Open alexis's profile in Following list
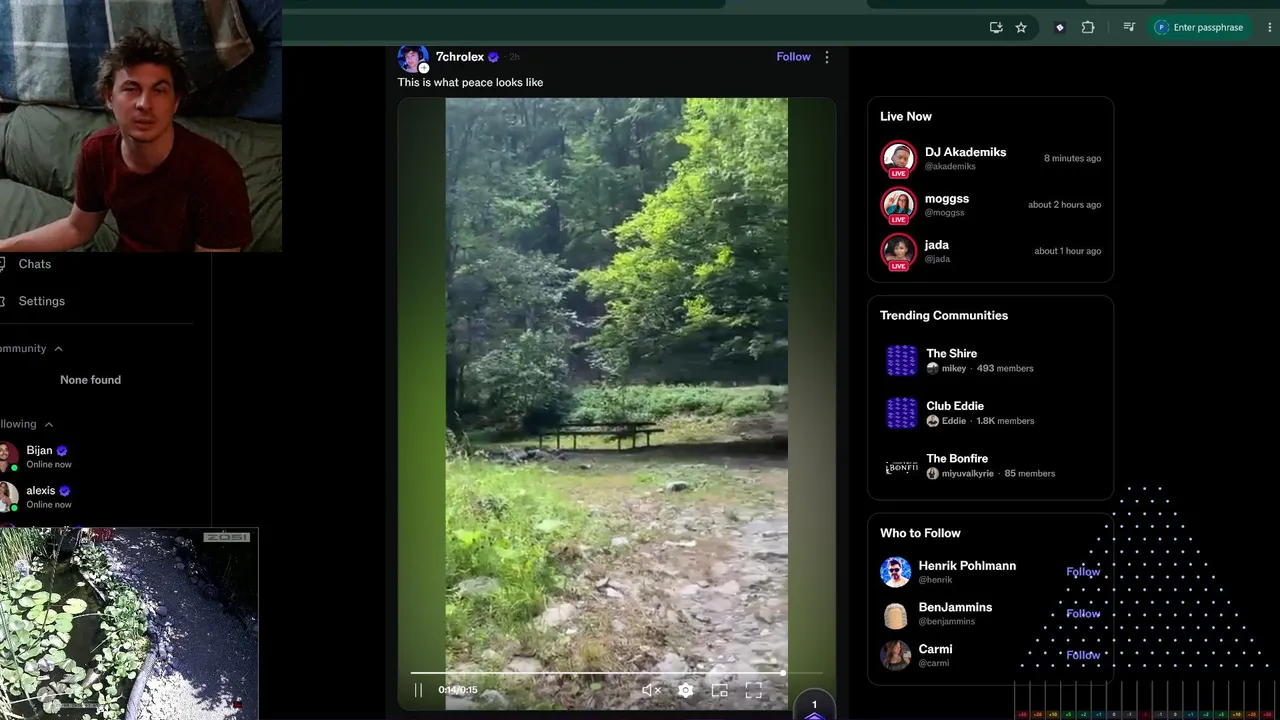The width and height of the screenshot is (1280, 720). (x=41, y=491)
